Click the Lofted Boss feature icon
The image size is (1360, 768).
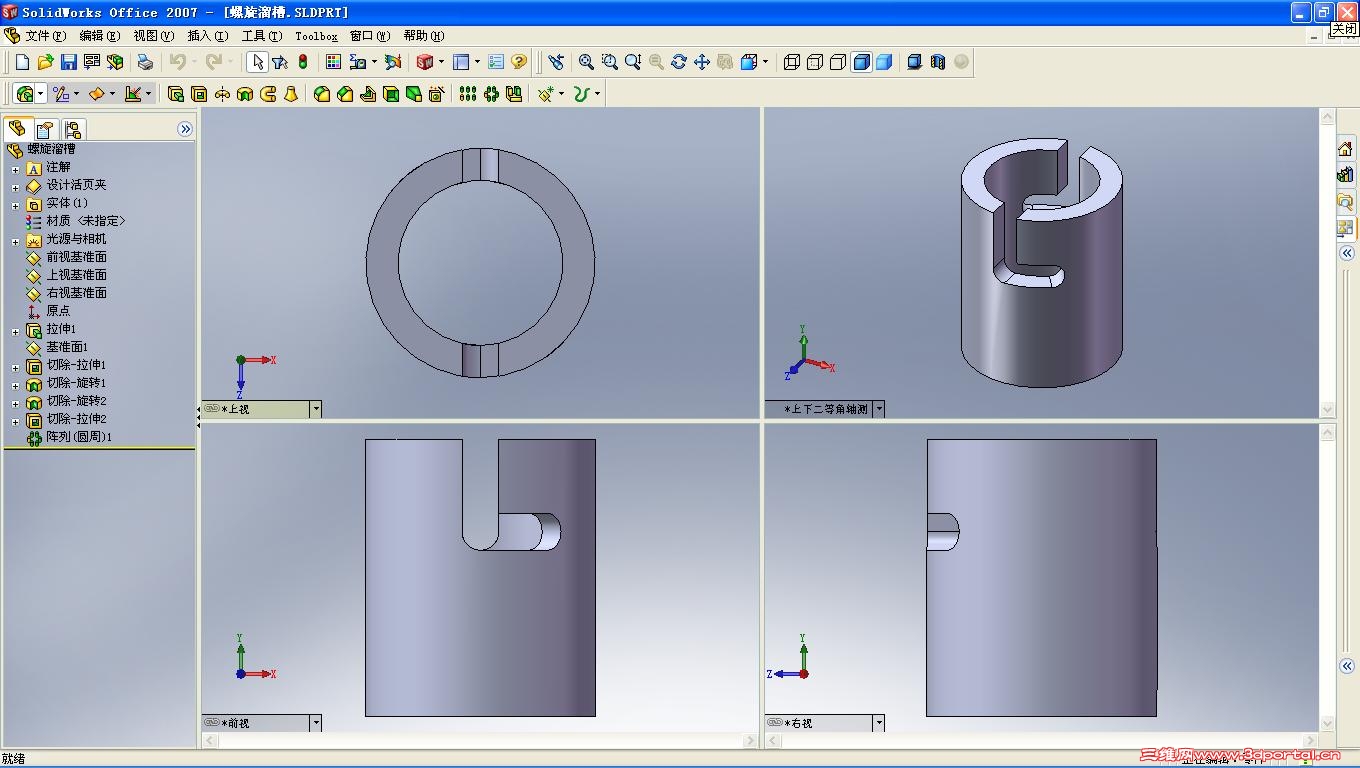click(291, 94)
